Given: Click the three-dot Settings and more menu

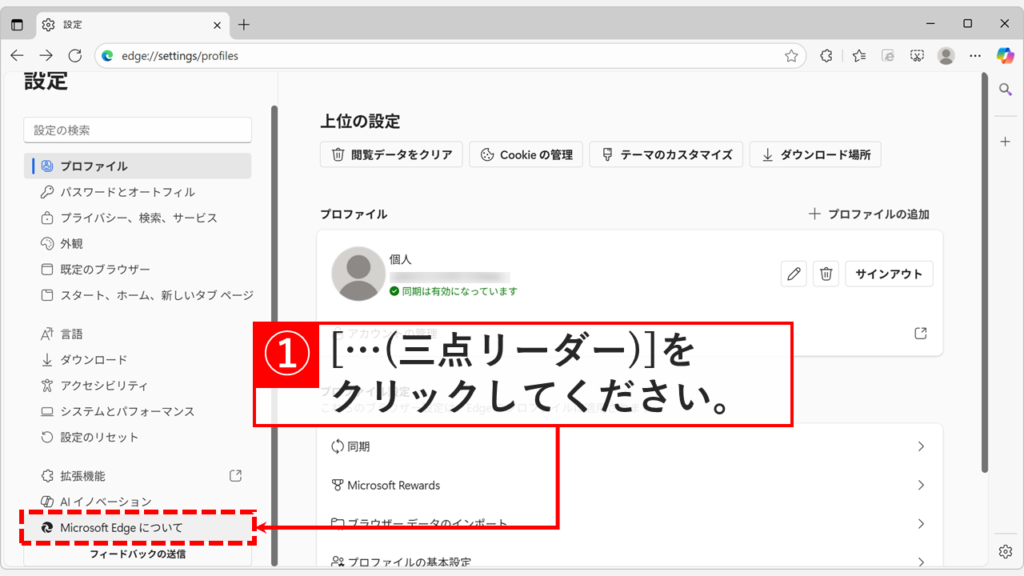Looking at the screenshot, I should (975, 56).
